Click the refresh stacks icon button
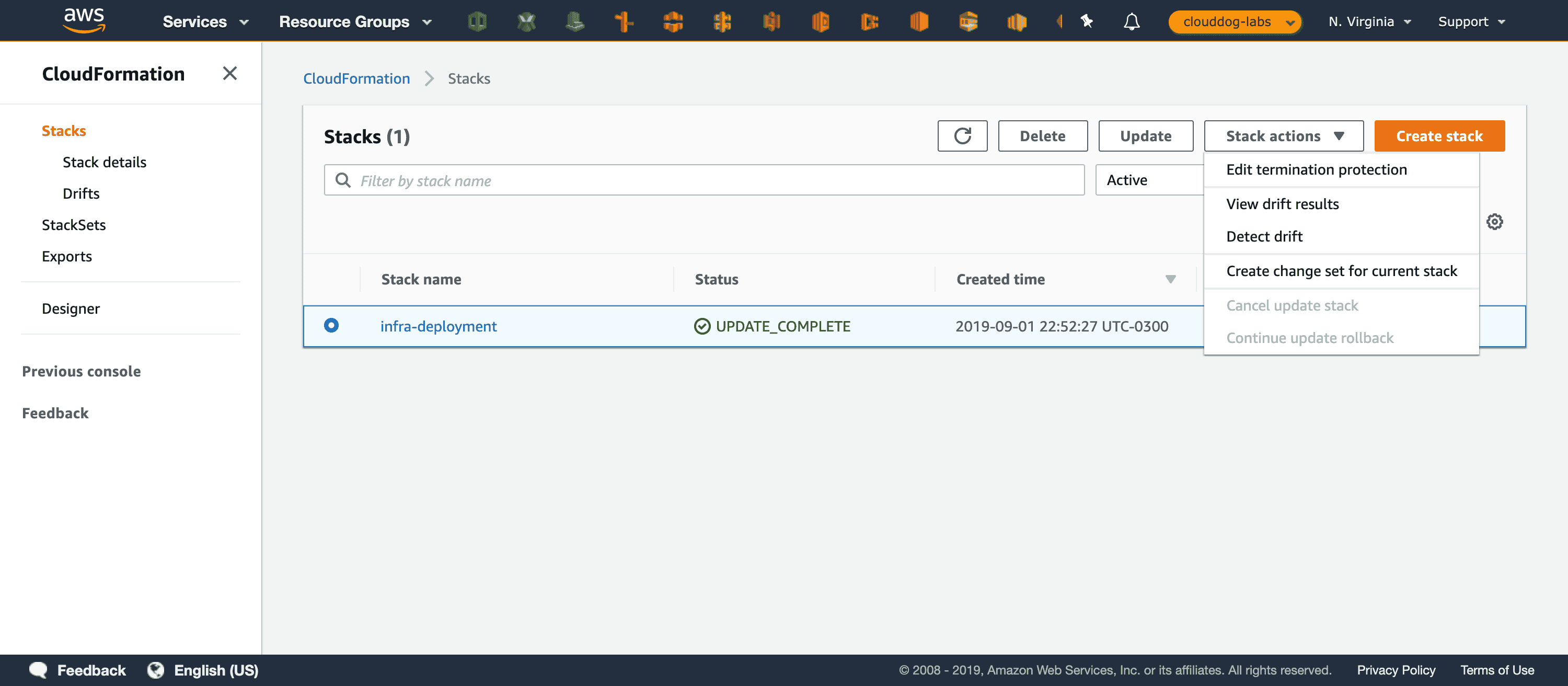 point(962,136)
